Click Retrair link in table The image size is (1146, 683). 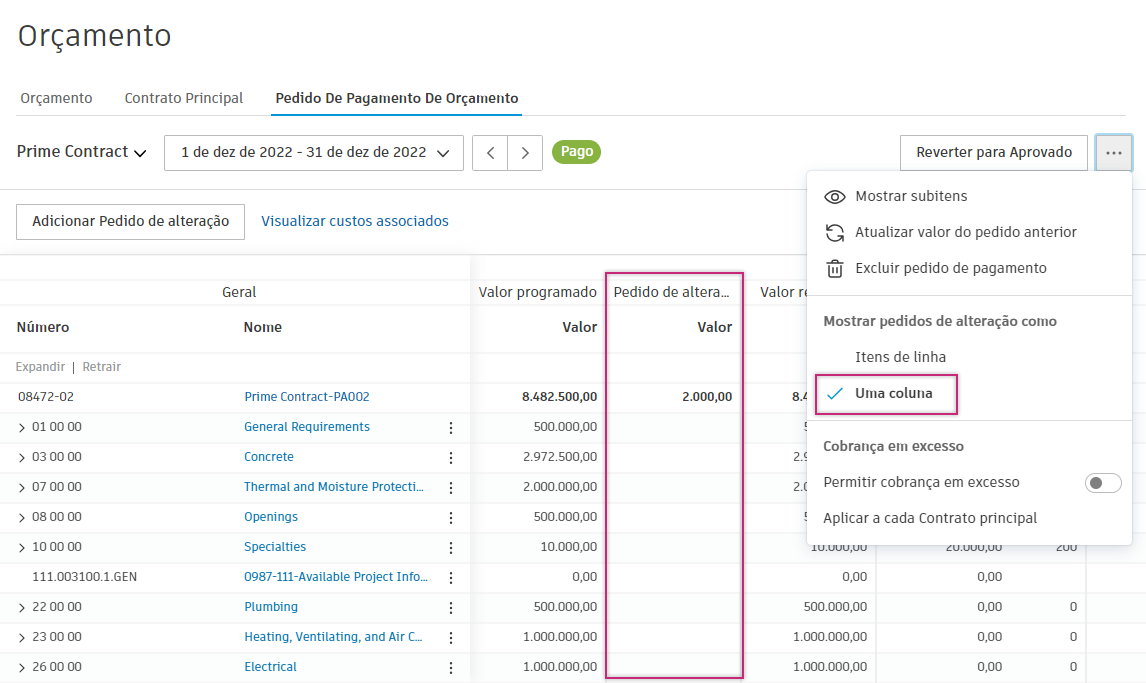102,367
